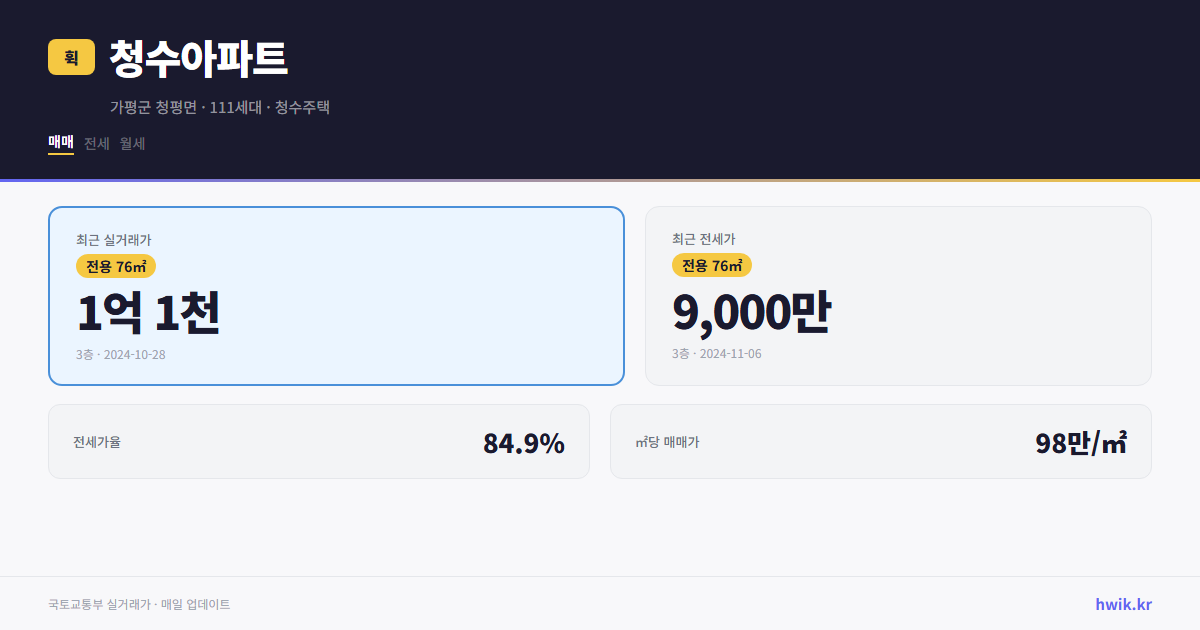Viewport: 1200px width, 630px height.
Task: Select the active 매매 tab
Action: click(x=60, y=143)
